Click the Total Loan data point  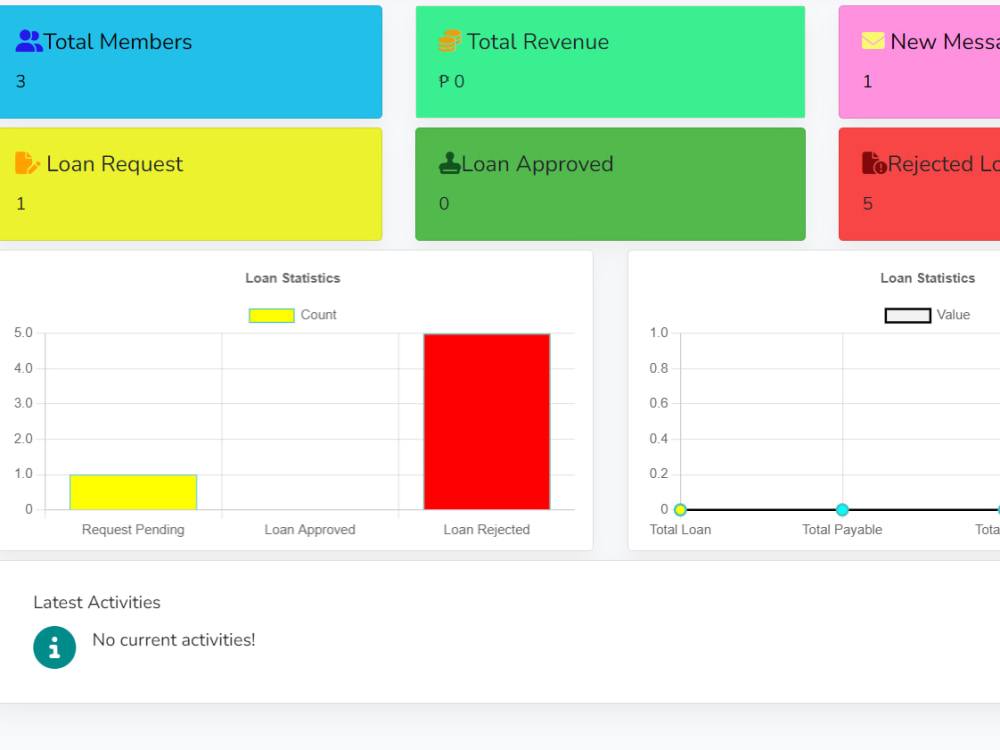[680, 510]
